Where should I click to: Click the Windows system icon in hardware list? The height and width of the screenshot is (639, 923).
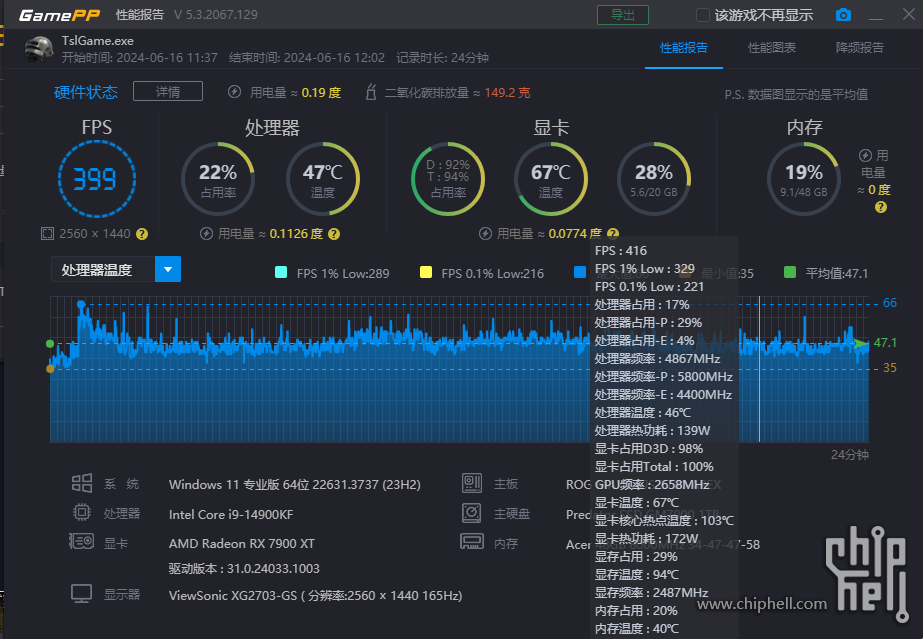(x=82, y=483)
